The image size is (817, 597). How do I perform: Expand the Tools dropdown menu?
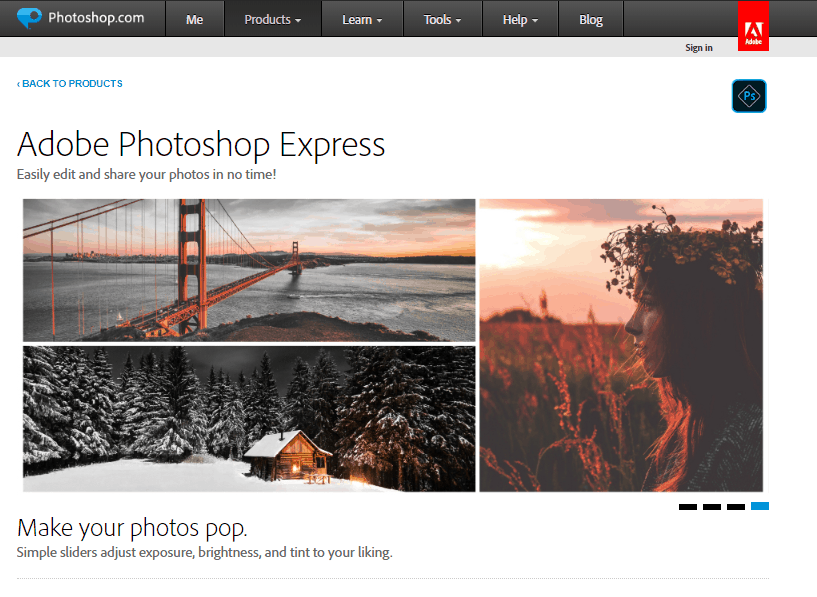tap(442, 19)
